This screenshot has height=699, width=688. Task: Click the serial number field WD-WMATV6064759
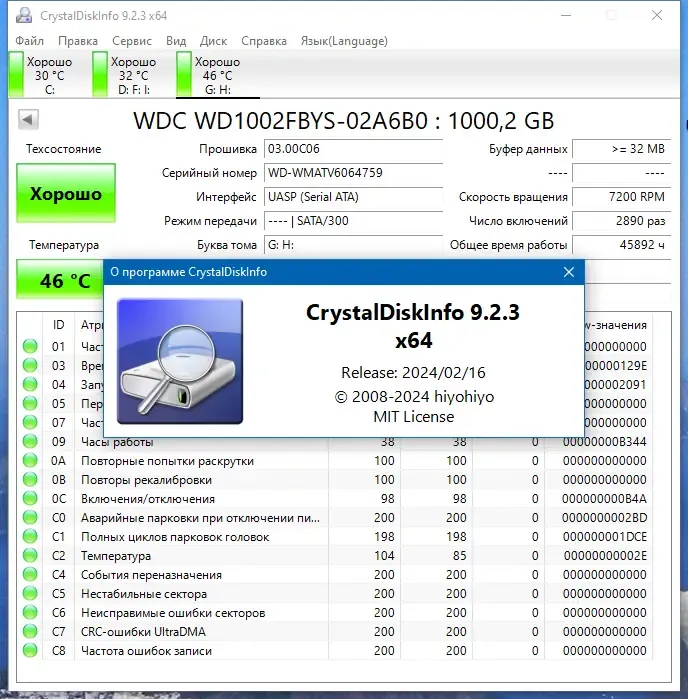point(353,173)
